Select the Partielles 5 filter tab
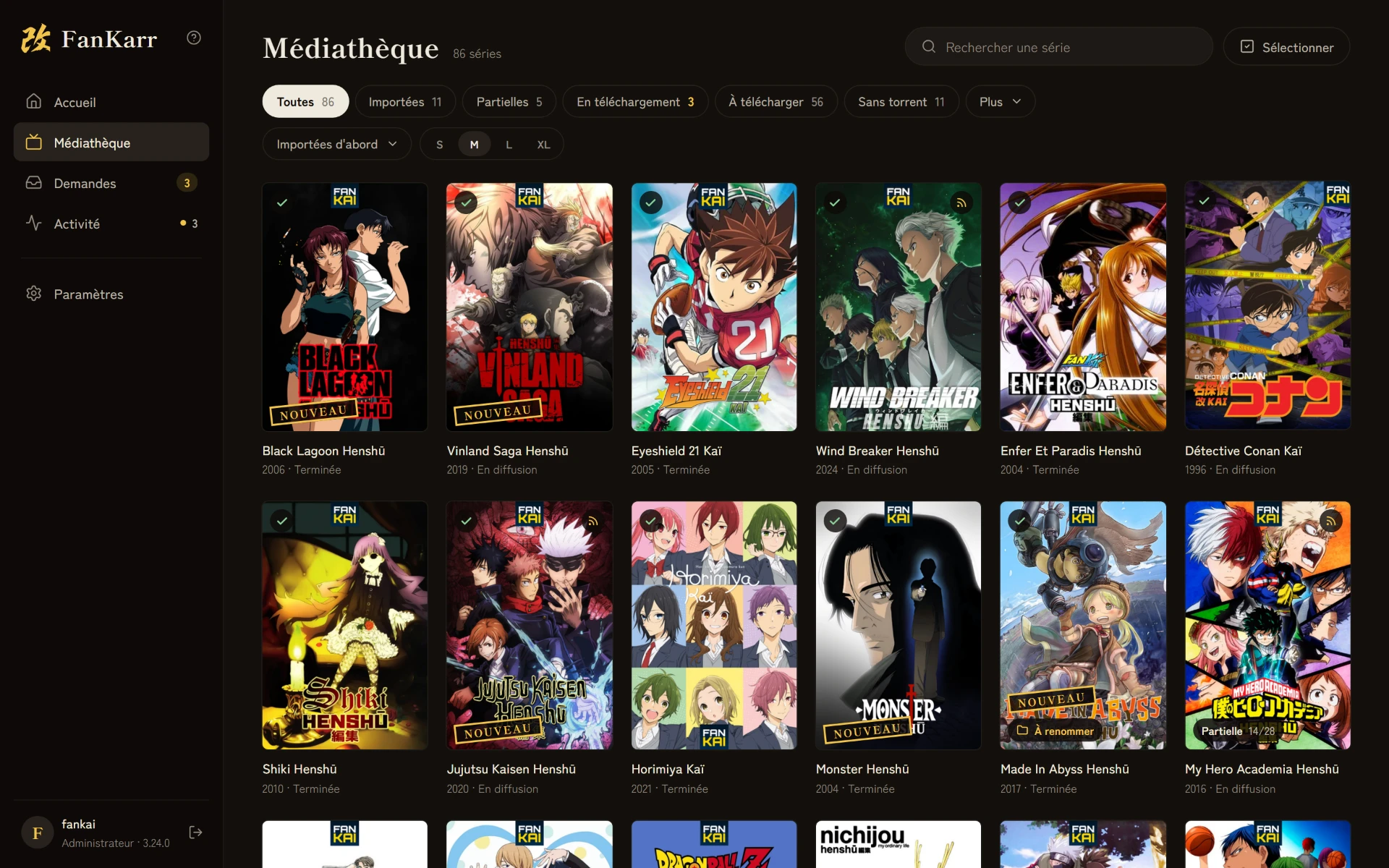The image size is (1389, 868). click(509, 101)
